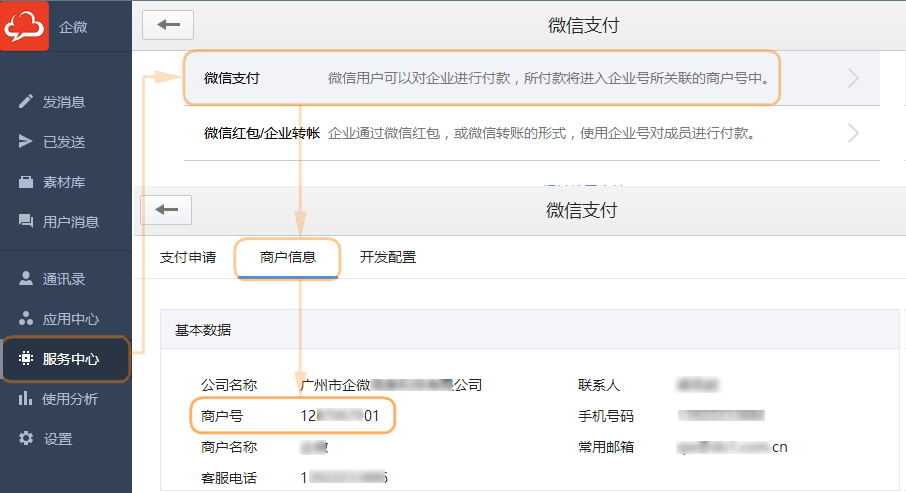
Task: Click the 公司名称 label
Action: [229, 385]
